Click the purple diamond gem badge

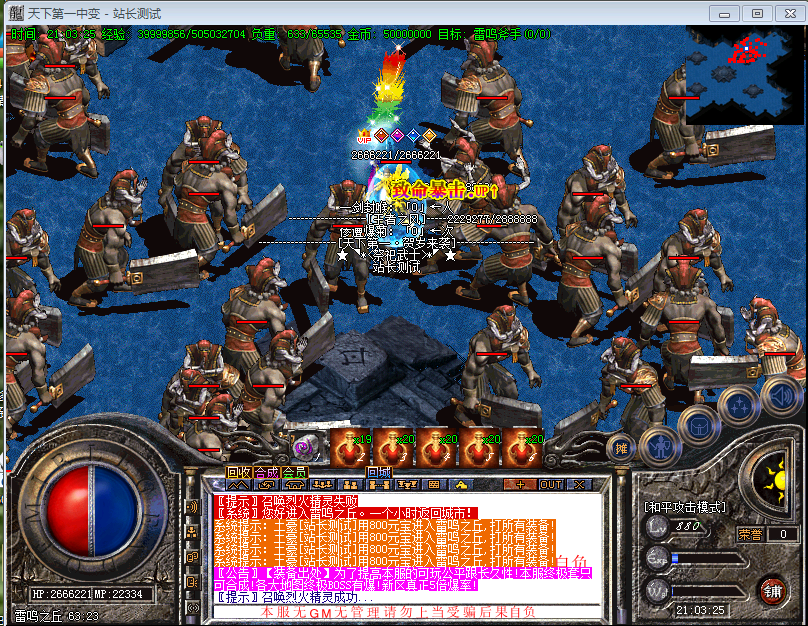(x=397, y=136)
